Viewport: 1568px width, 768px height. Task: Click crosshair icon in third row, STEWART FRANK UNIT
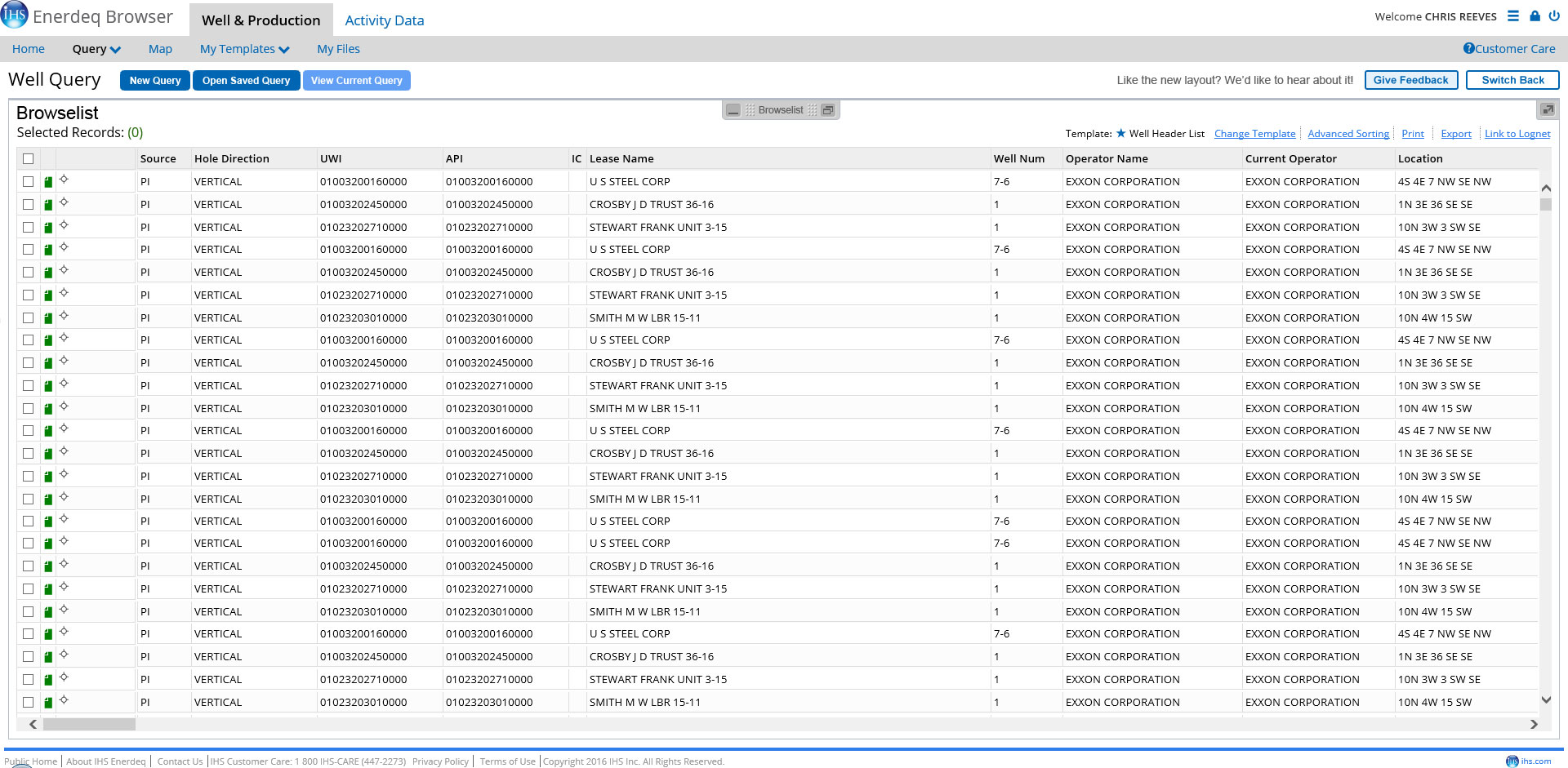tap(64, 225)
